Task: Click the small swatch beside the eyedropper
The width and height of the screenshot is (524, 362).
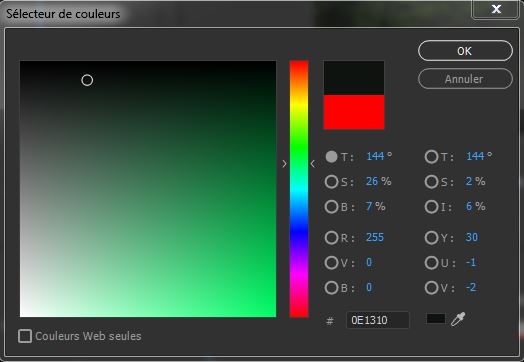Action: pyautogui.click(x=436, y=319)
